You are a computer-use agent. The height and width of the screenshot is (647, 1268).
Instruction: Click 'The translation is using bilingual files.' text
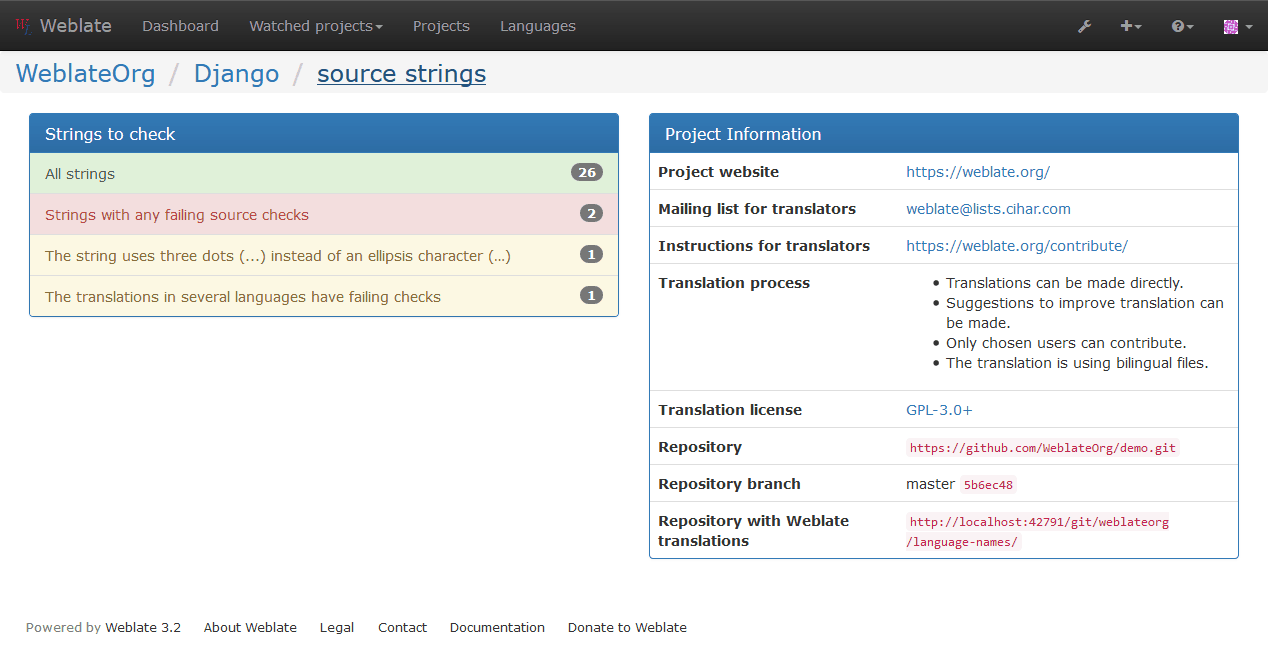tap(1077, 363)
